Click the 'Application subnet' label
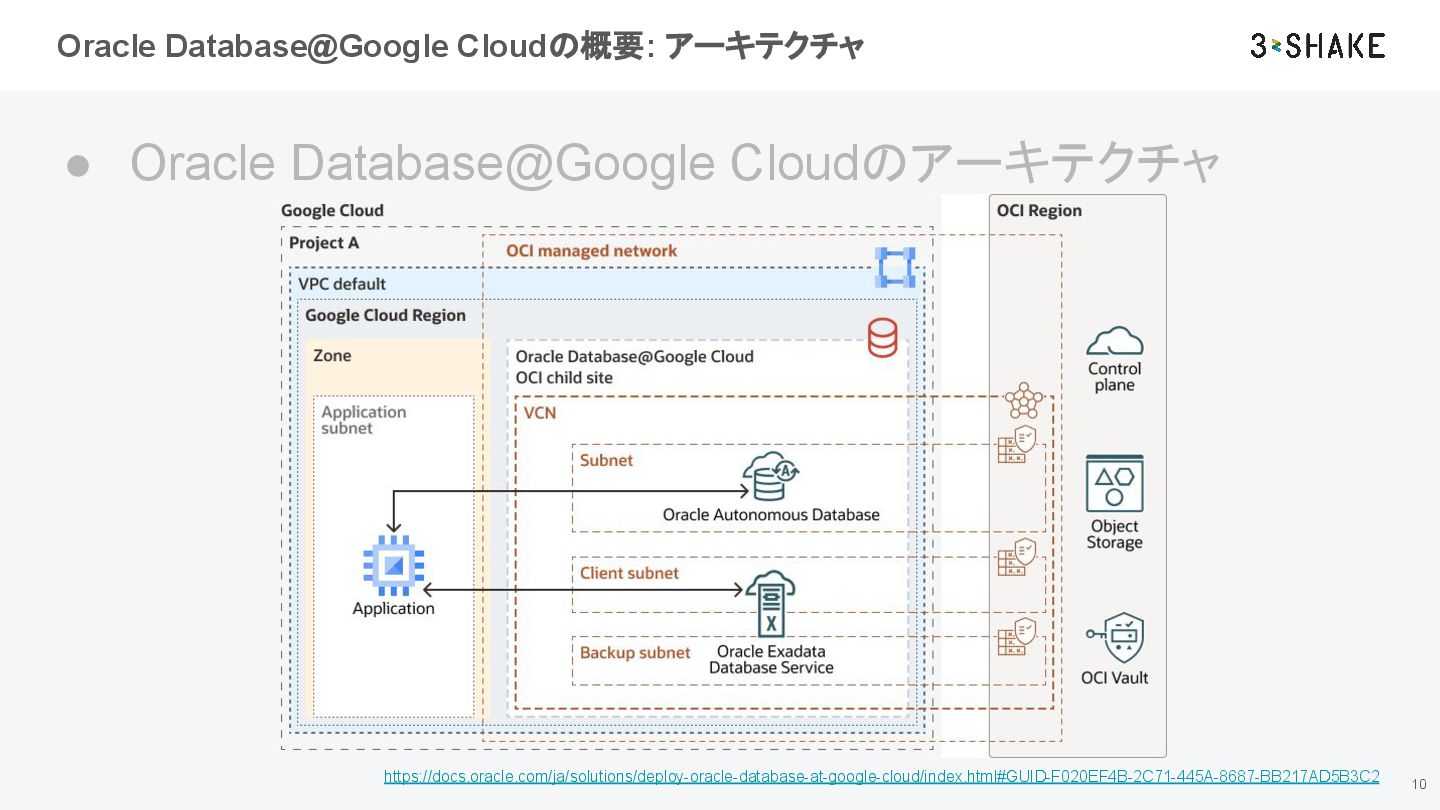Image resolution: width=1440 pixels, height=810 pixels. point(364,420)
